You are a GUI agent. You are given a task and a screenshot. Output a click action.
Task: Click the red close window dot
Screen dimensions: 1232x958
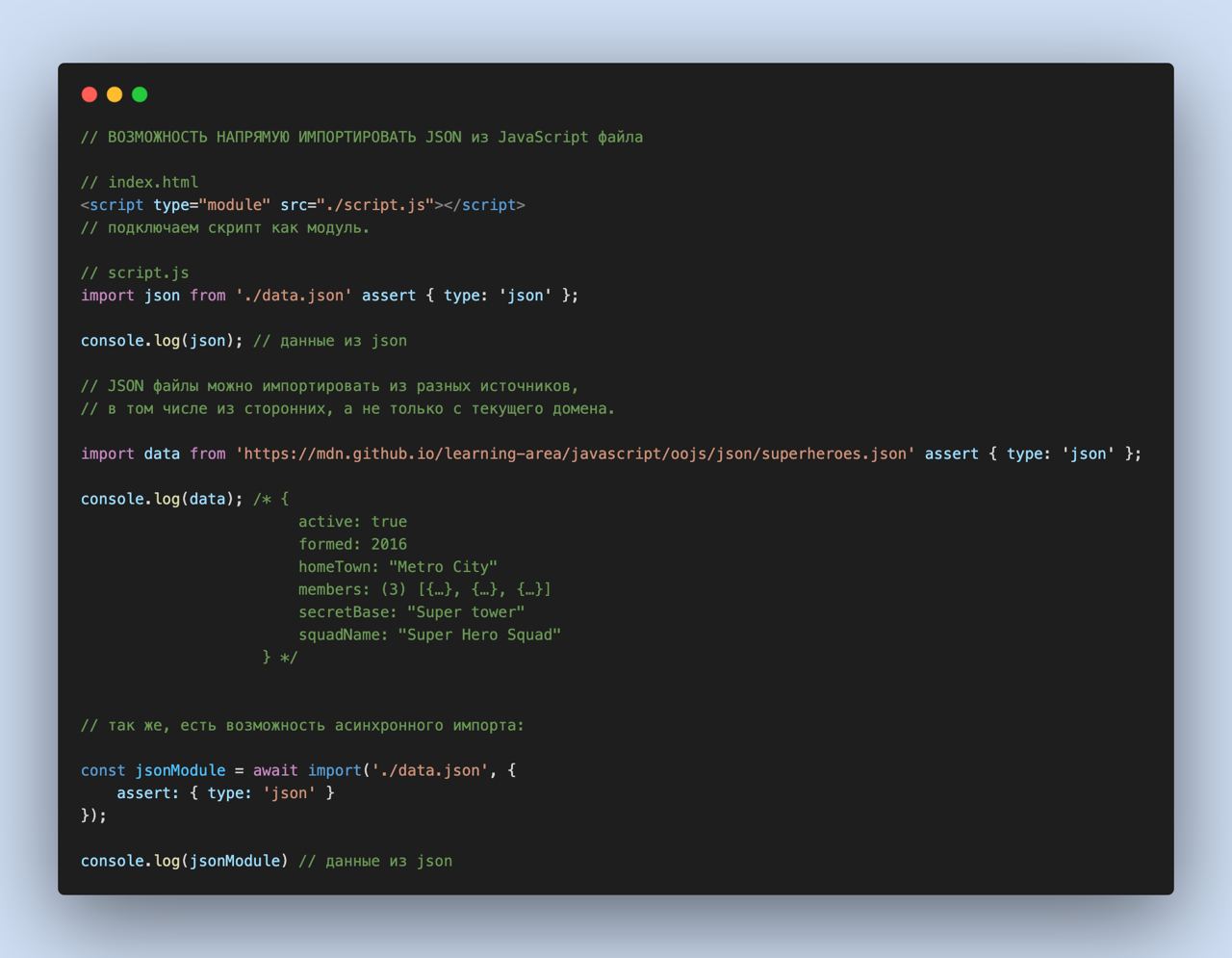[x=90, y=94]
